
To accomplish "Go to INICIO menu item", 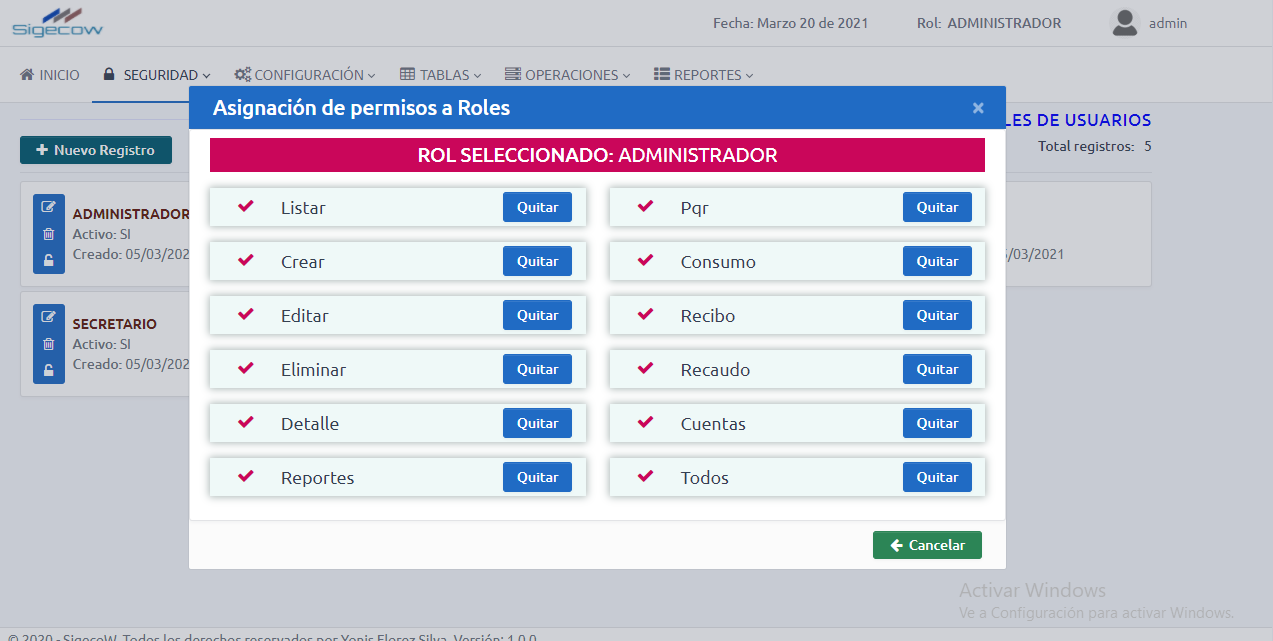I will (x=50, y=75).
